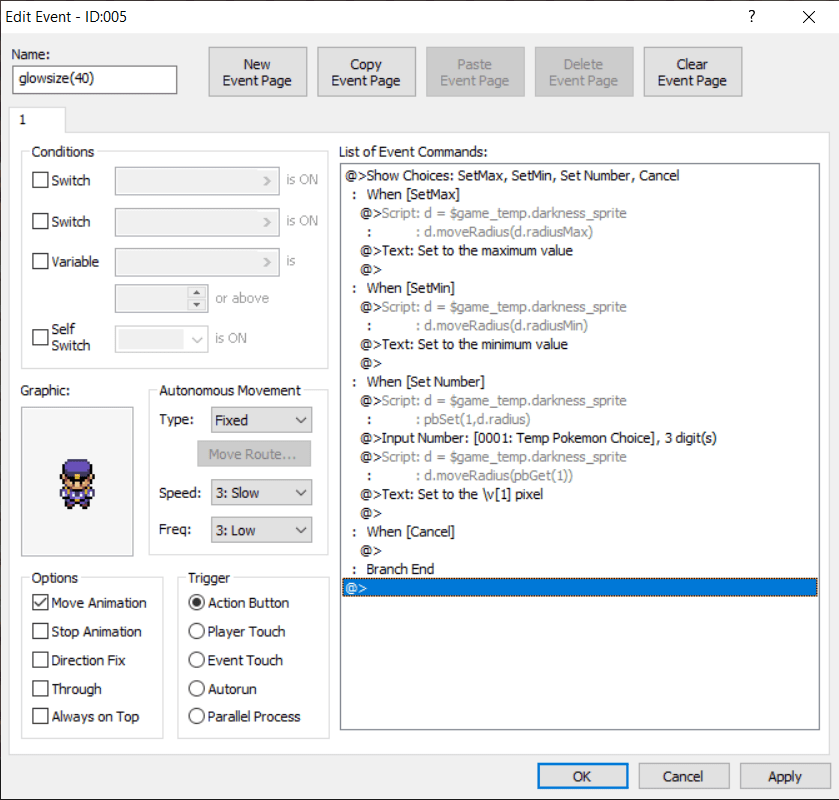Expand the Speed dropdown
Viewport: 839px width, 800px height.
261,492
